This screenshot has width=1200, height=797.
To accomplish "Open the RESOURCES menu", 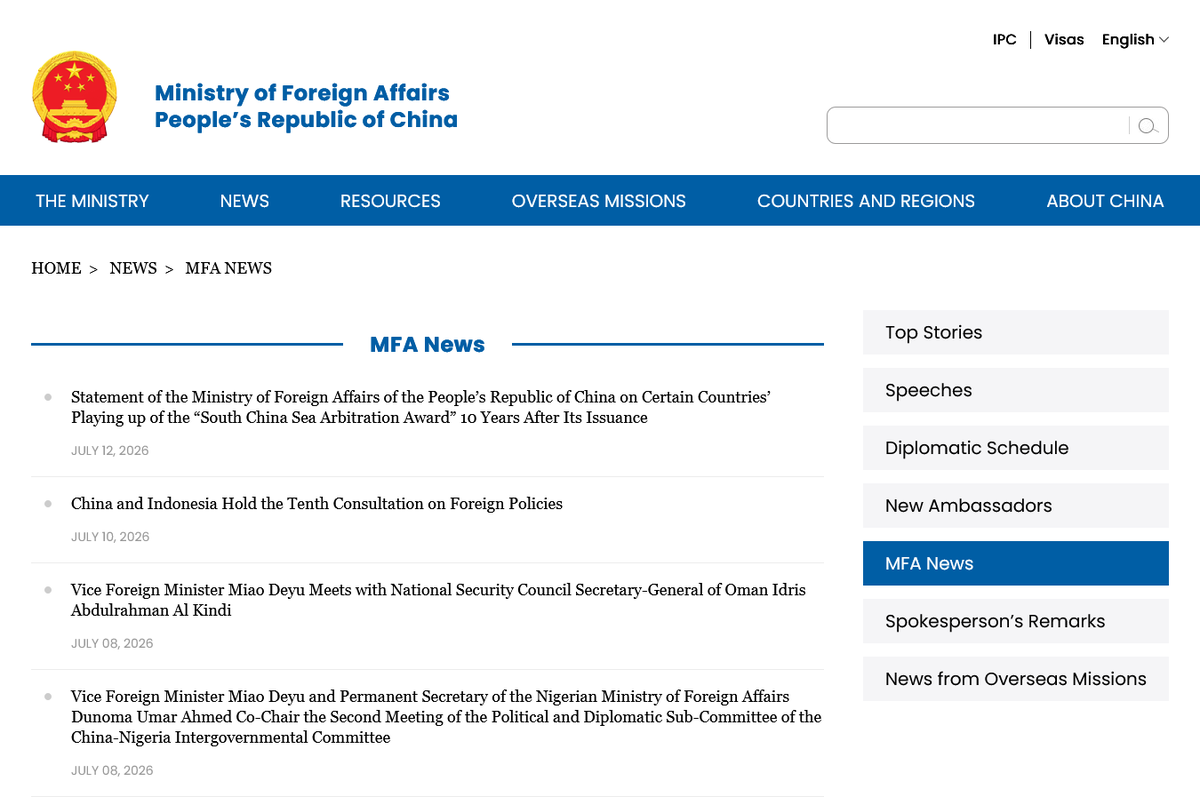I will (390, 201).
